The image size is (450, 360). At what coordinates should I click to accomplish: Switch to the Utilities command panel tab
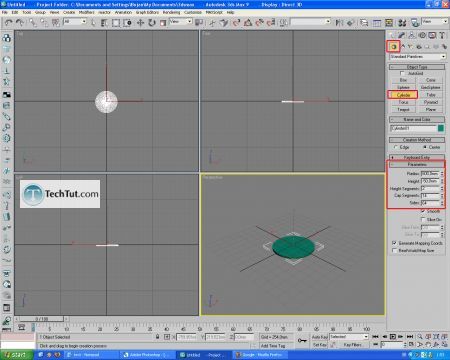click(442, 35)
